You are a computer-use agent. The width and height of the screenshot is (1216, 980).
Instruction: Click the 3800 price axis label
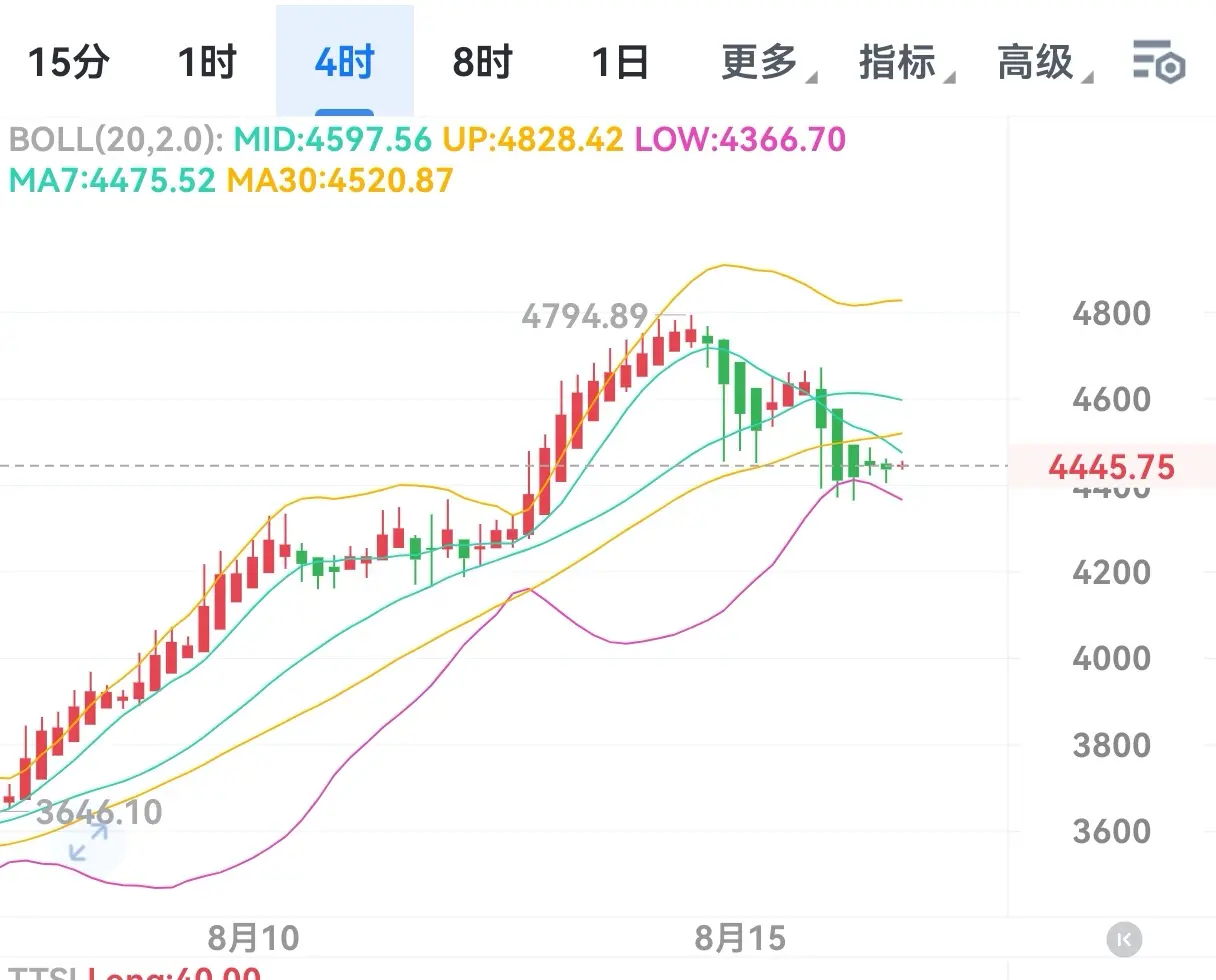tap(1111, 745)
